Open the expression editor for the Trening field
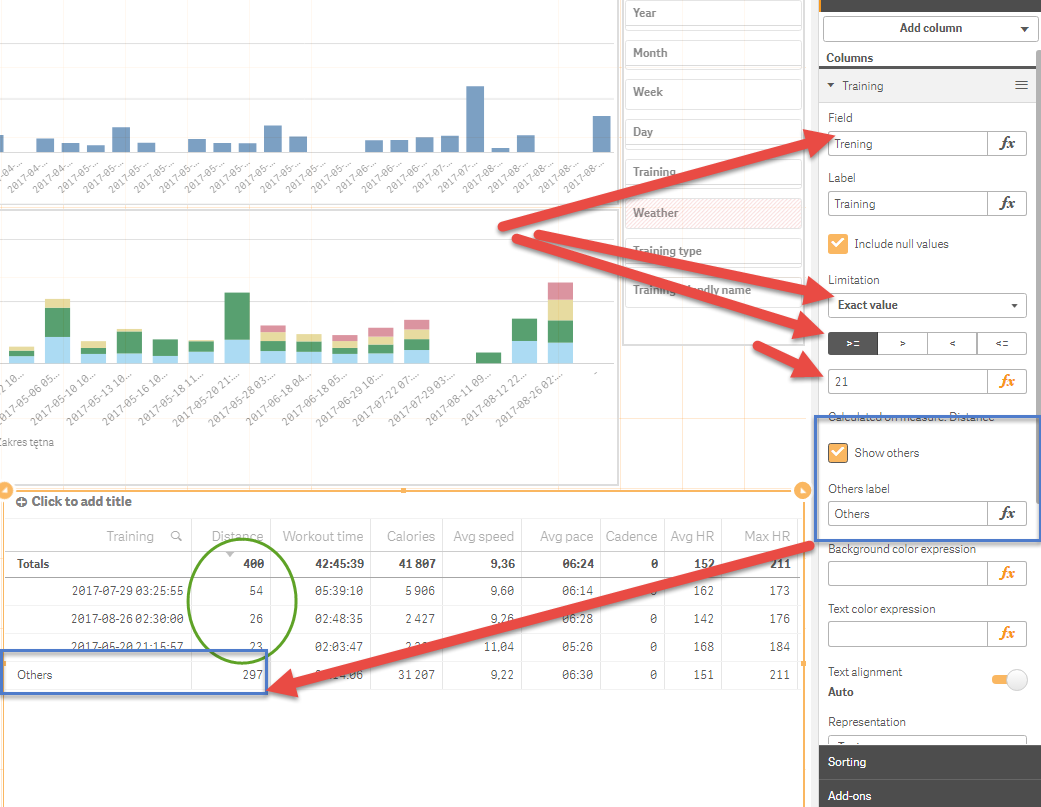The height and width of the screenshot is (807, 1041). [x=1007, y=143]
